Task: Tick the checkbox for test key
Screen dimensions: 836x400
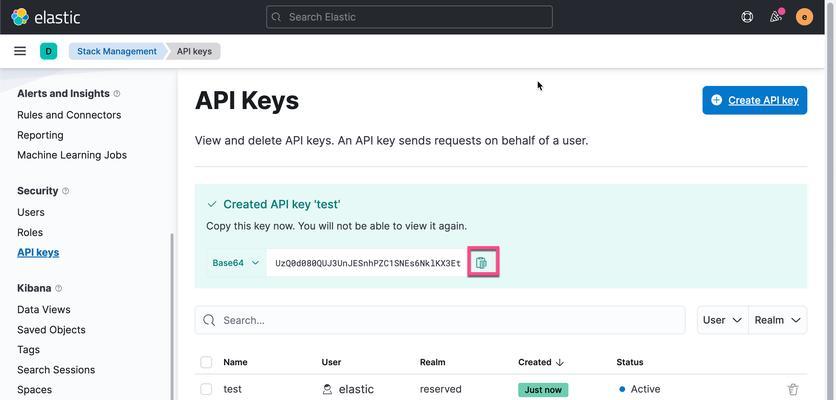Action: [x=206, y=389]
